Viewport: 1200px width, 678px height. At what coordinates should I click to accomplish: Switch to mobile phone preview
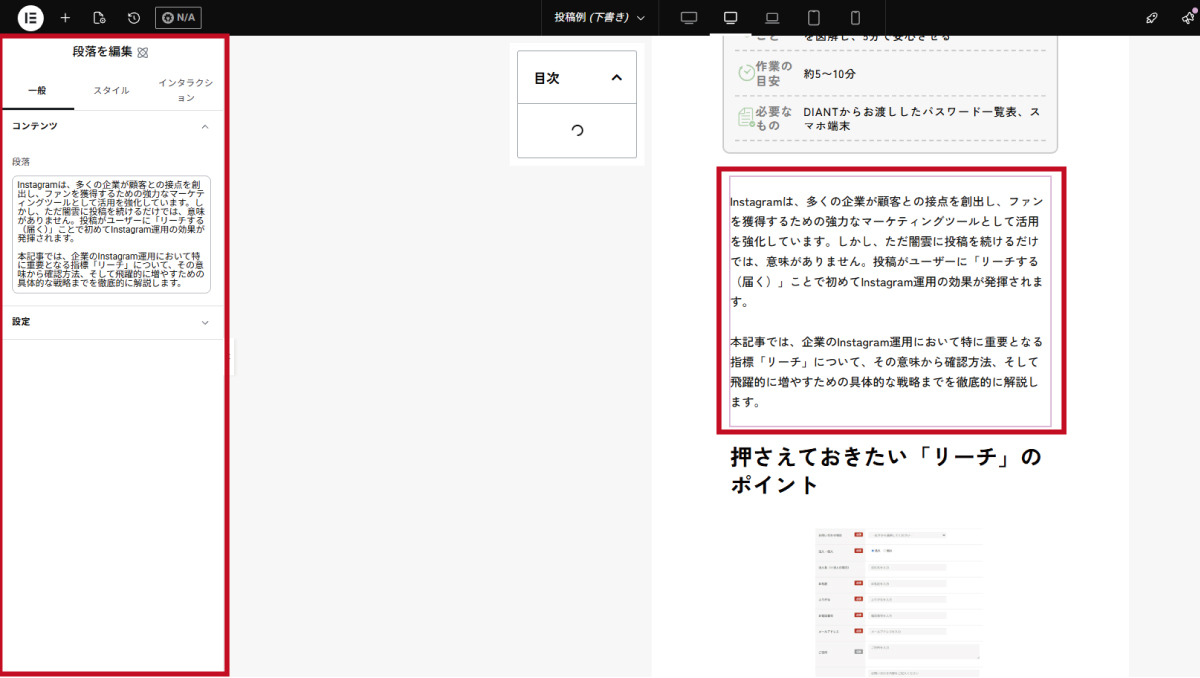pos(855,18)
